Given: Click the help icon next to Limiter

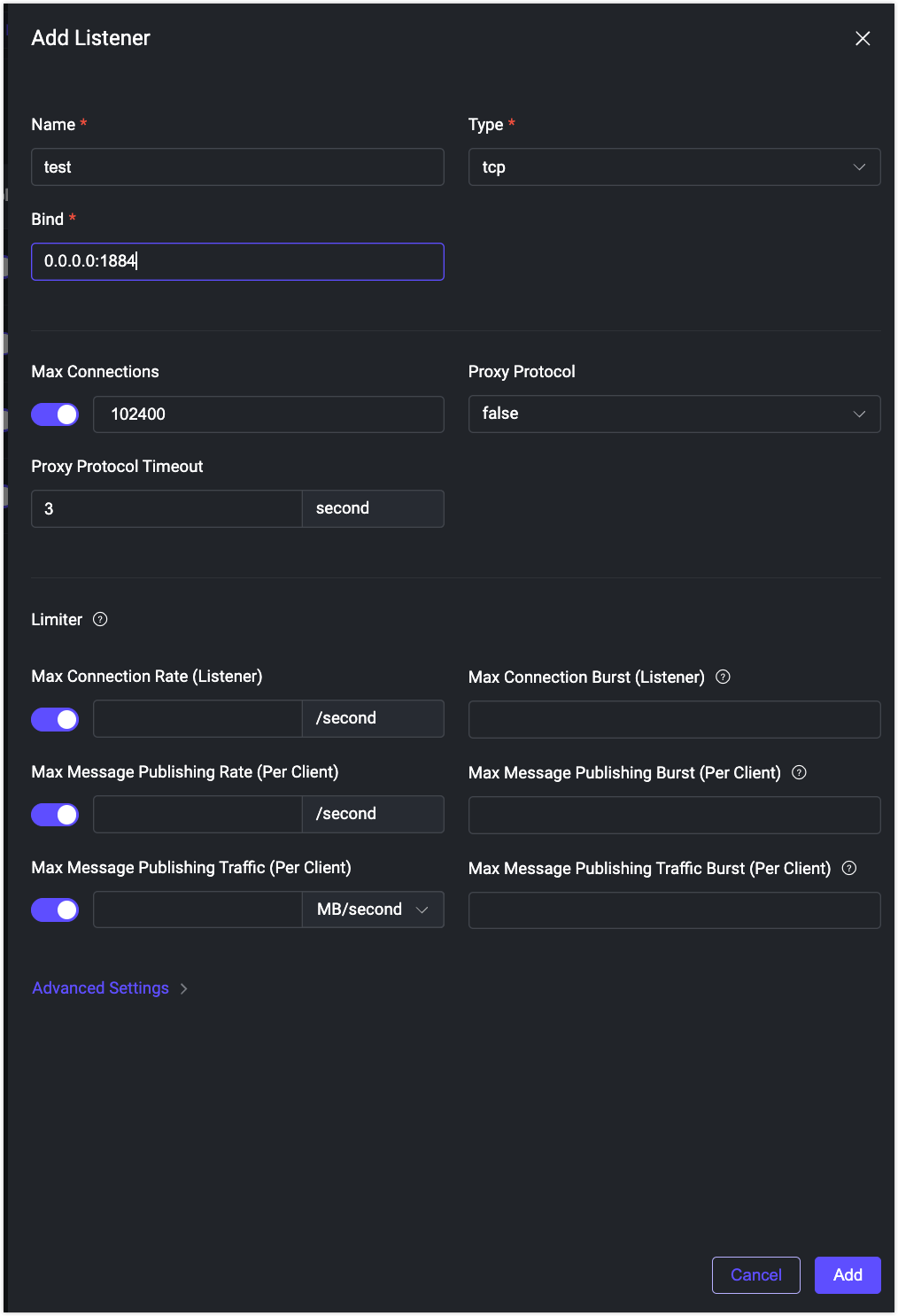Looking at the screenshot, I should point(100,619).
